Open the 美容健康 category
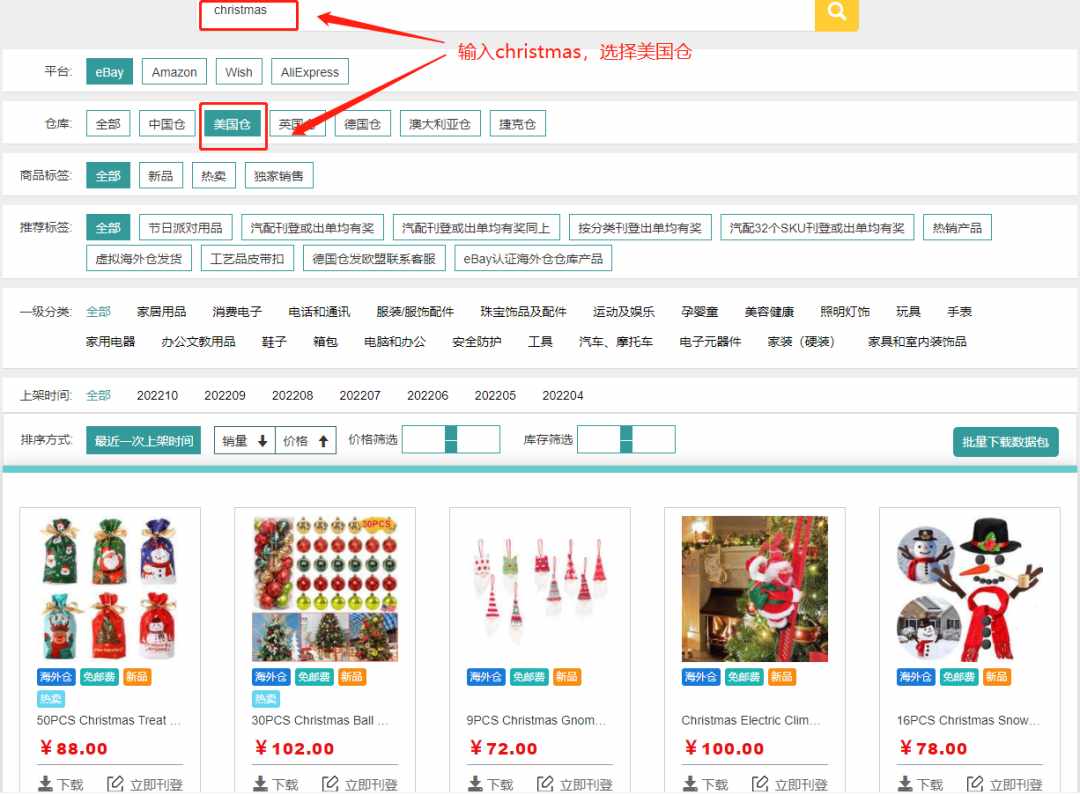1080x795 pixels. (x=769, y=311)
